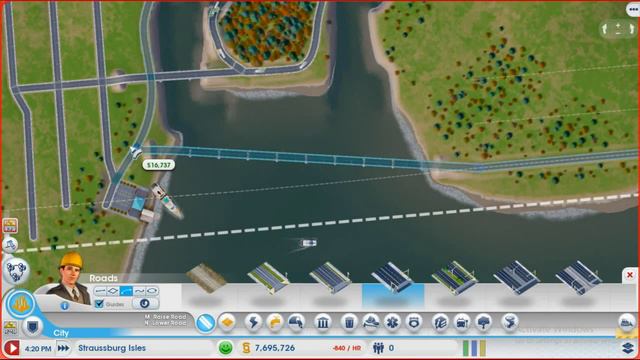Viewport: 640px width, 360px height.
Task: Select the Bulldoze tool icon
Action: point(627,322)
